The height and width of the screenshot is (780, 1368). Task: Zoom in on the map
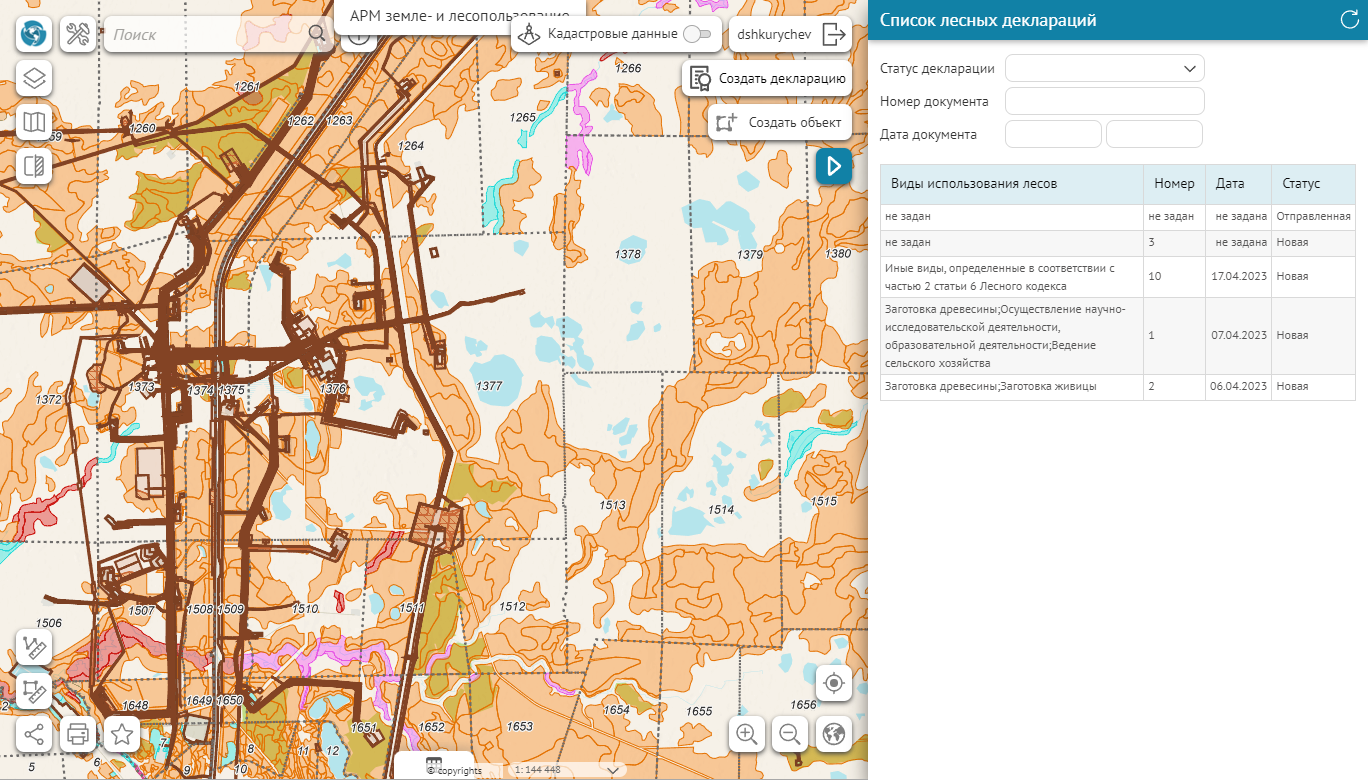(x=746, y=734)
